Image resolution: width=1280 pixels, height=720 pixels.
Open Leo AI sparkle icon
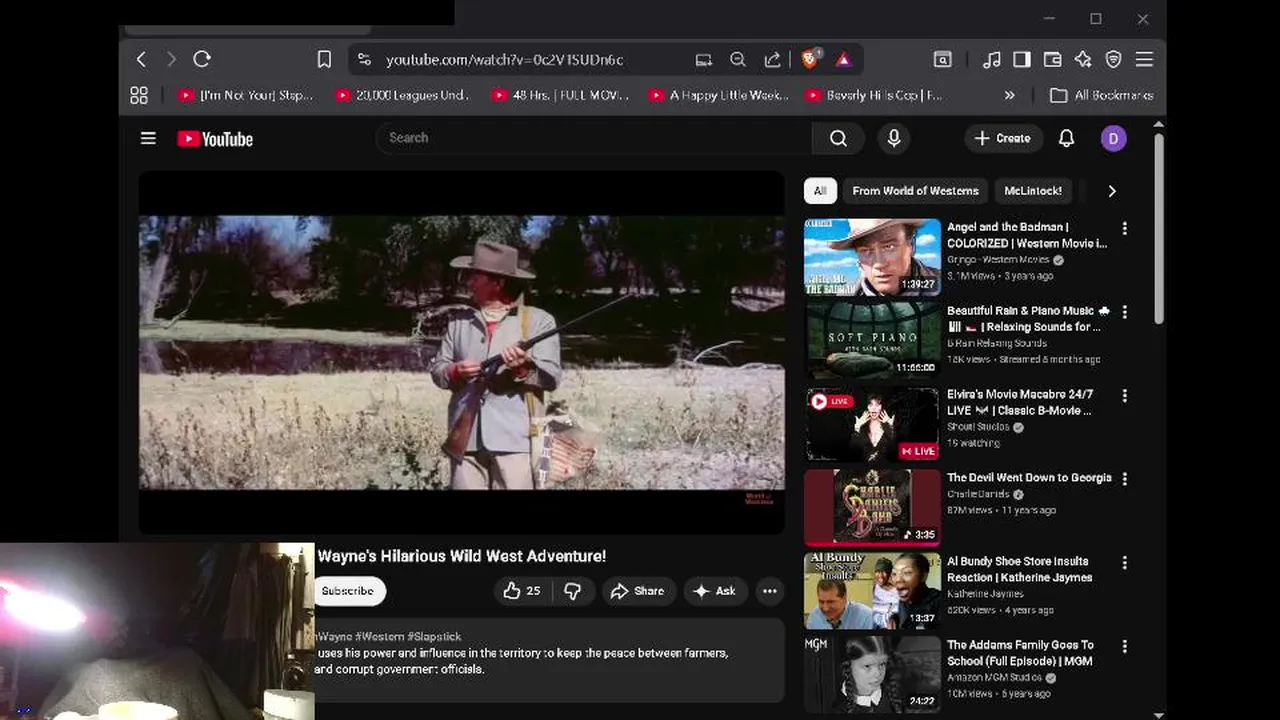point(1083,60)
